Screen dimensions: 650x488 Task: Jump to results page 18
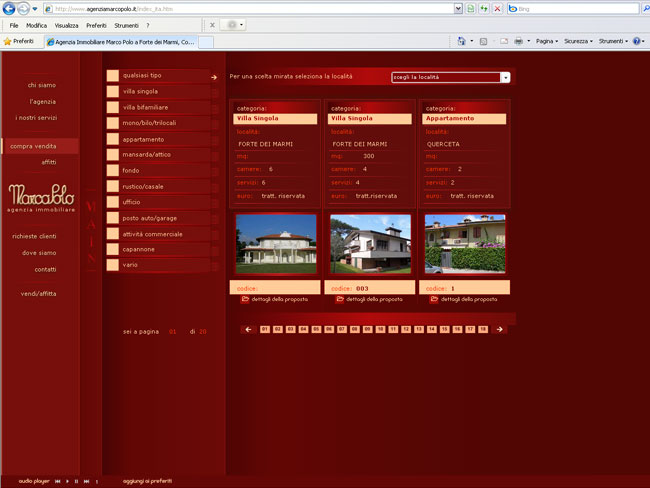pyautogui.click(x=483, y=329)
